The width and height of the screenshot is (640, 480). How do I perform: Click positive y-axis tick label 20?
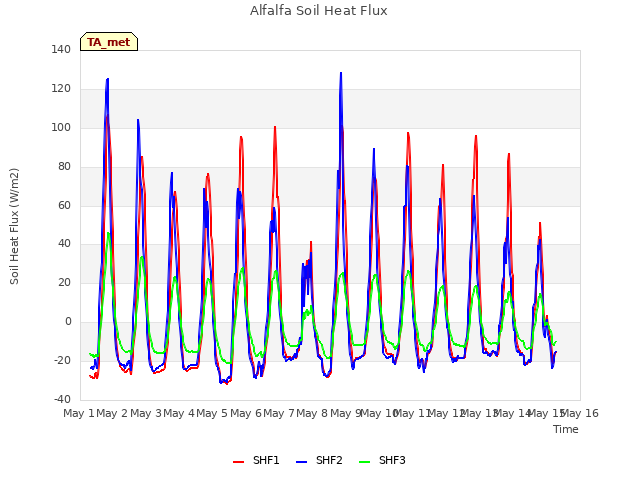64,282
